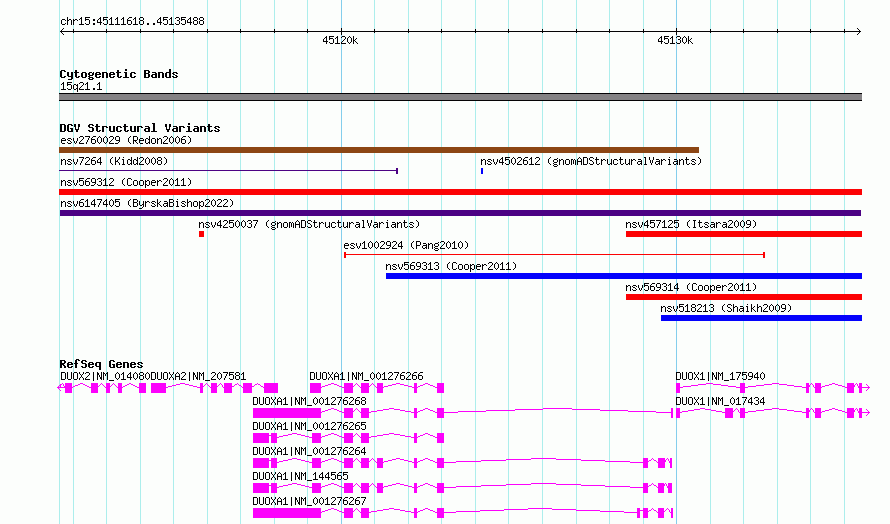This screenshot has height=524, width=890.
Task: Select the nsv518213 (Shaikh2009) blue bar
Action: tap(761, 318)
